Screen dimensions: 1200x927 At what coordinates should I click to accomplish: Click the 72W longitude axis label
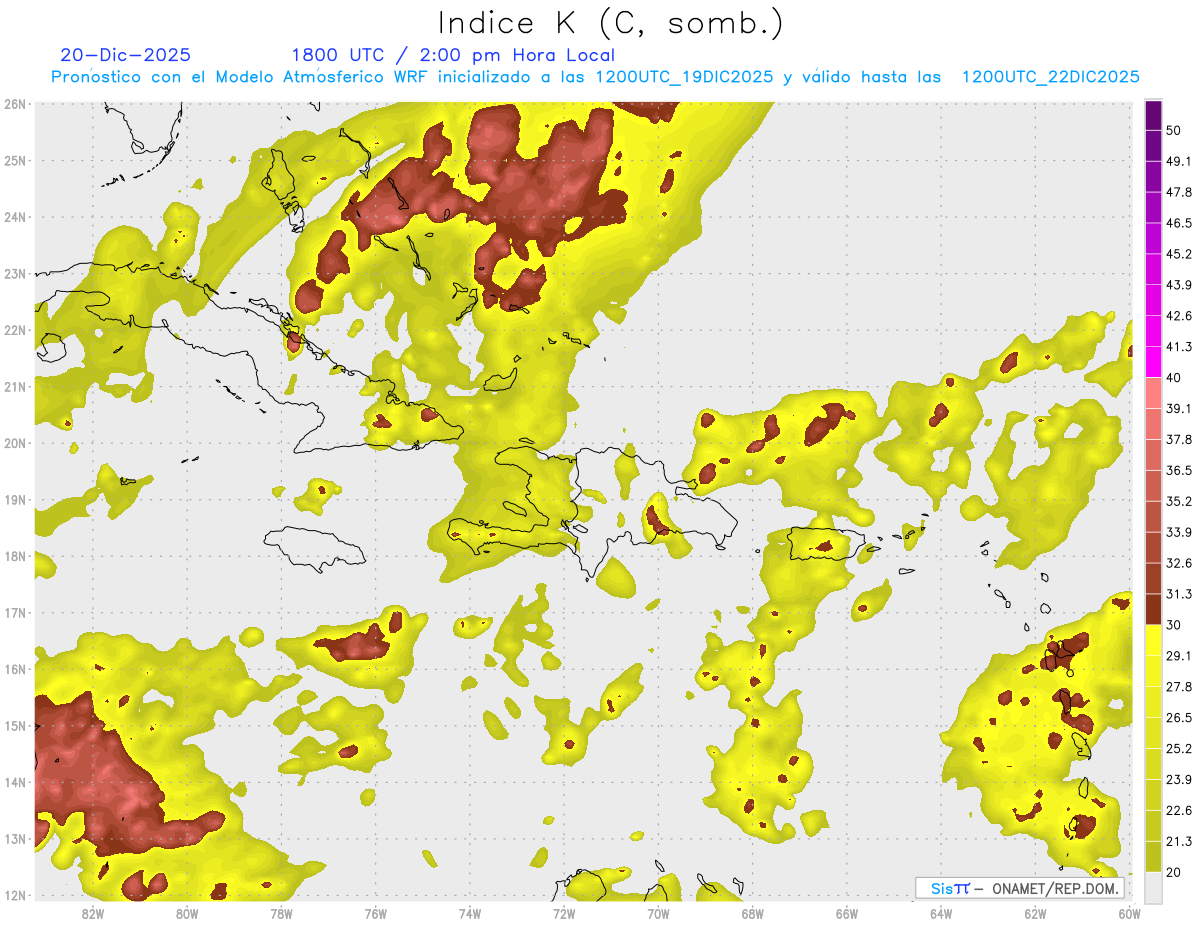[564, 914]
